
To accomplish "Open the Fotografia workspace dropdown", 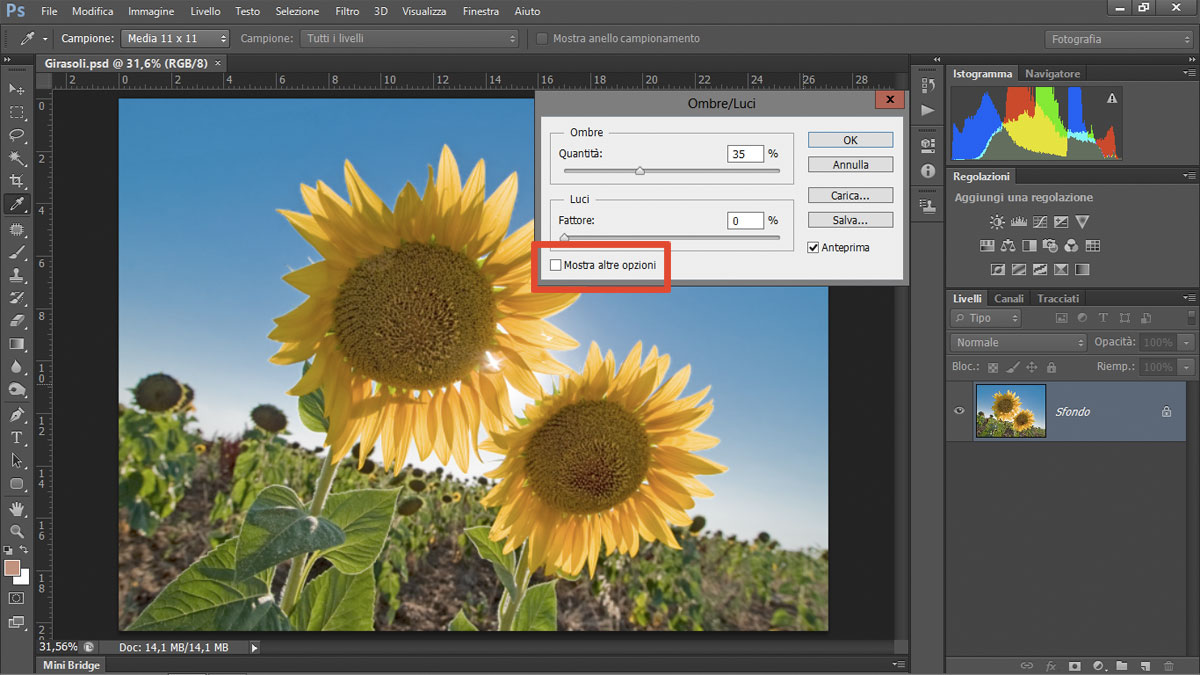I will click(x=1119, y=39).
